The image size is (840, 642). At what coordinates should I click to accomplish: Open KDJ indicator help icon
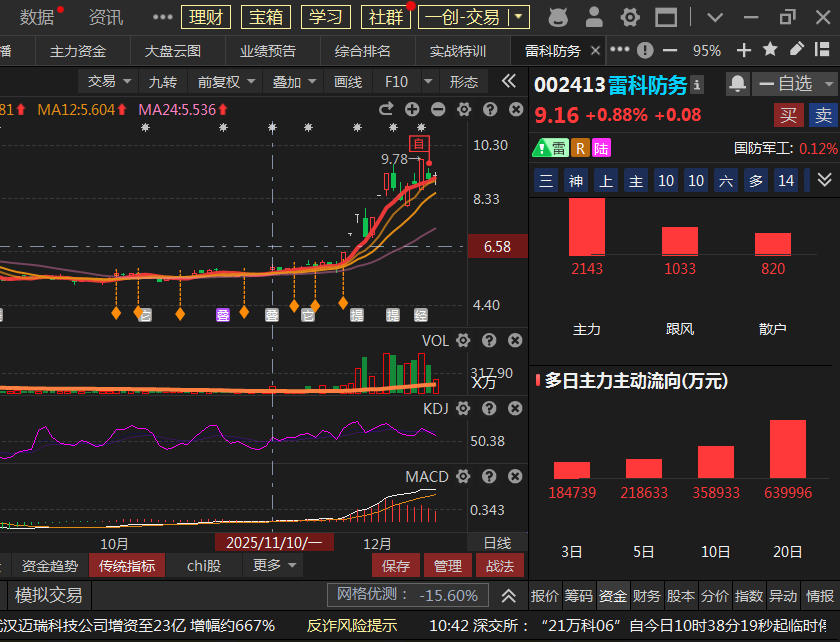(489, 408)
